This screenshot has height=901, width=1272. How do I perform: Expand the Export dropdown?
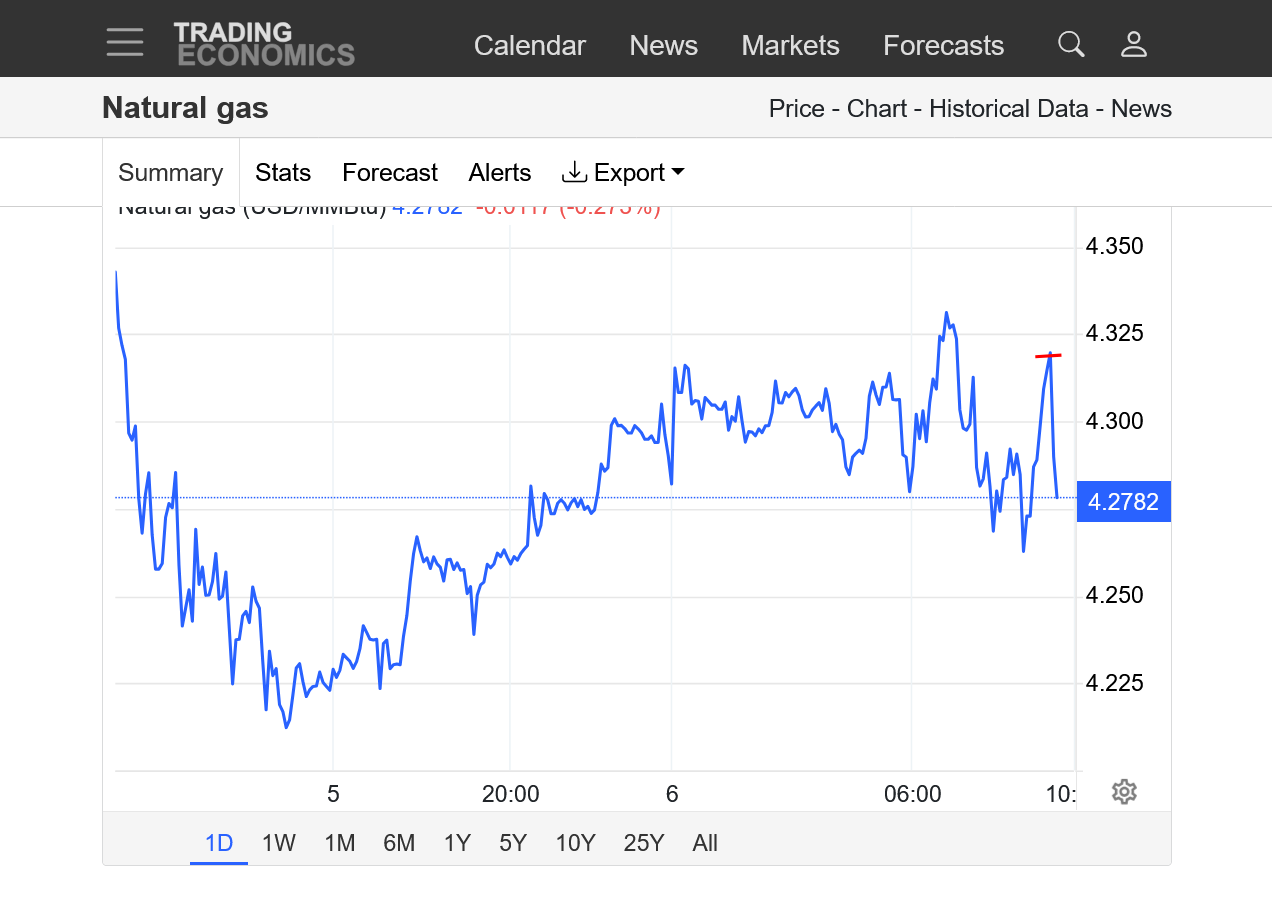pyautogui.click(x=624, y=173)
